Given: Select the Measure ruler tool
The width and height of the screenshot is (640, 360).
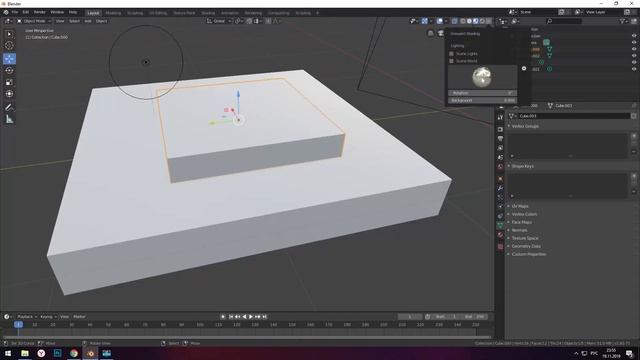Looking at the screenshot, I should point(9,119).
